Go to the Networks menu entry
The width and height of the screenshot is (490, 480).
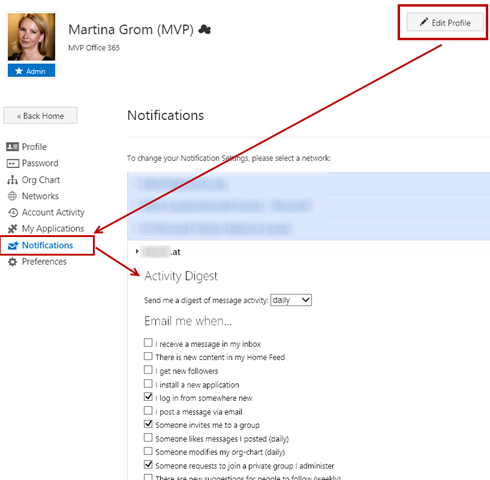pos(40,196)
